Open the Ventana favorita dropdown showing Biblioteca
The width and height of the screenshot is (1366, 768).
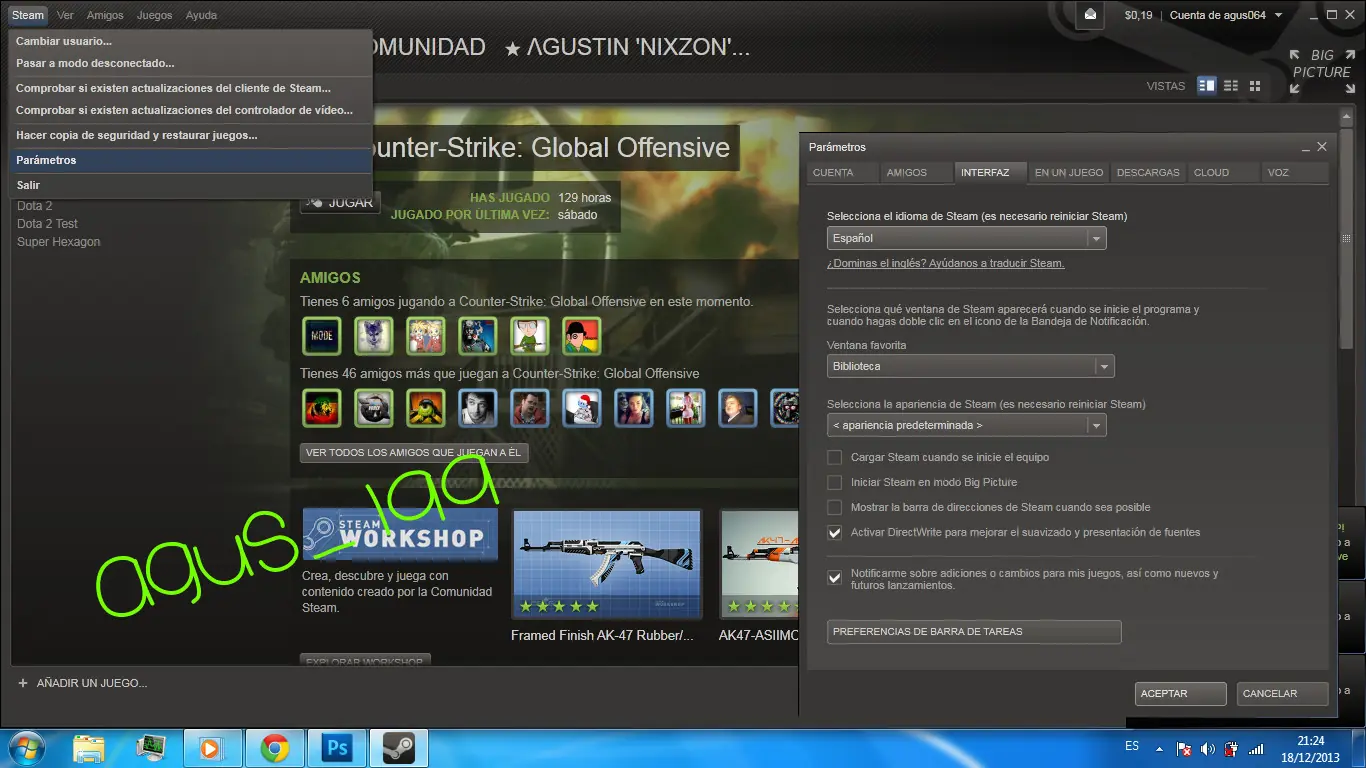click(970, 366)
